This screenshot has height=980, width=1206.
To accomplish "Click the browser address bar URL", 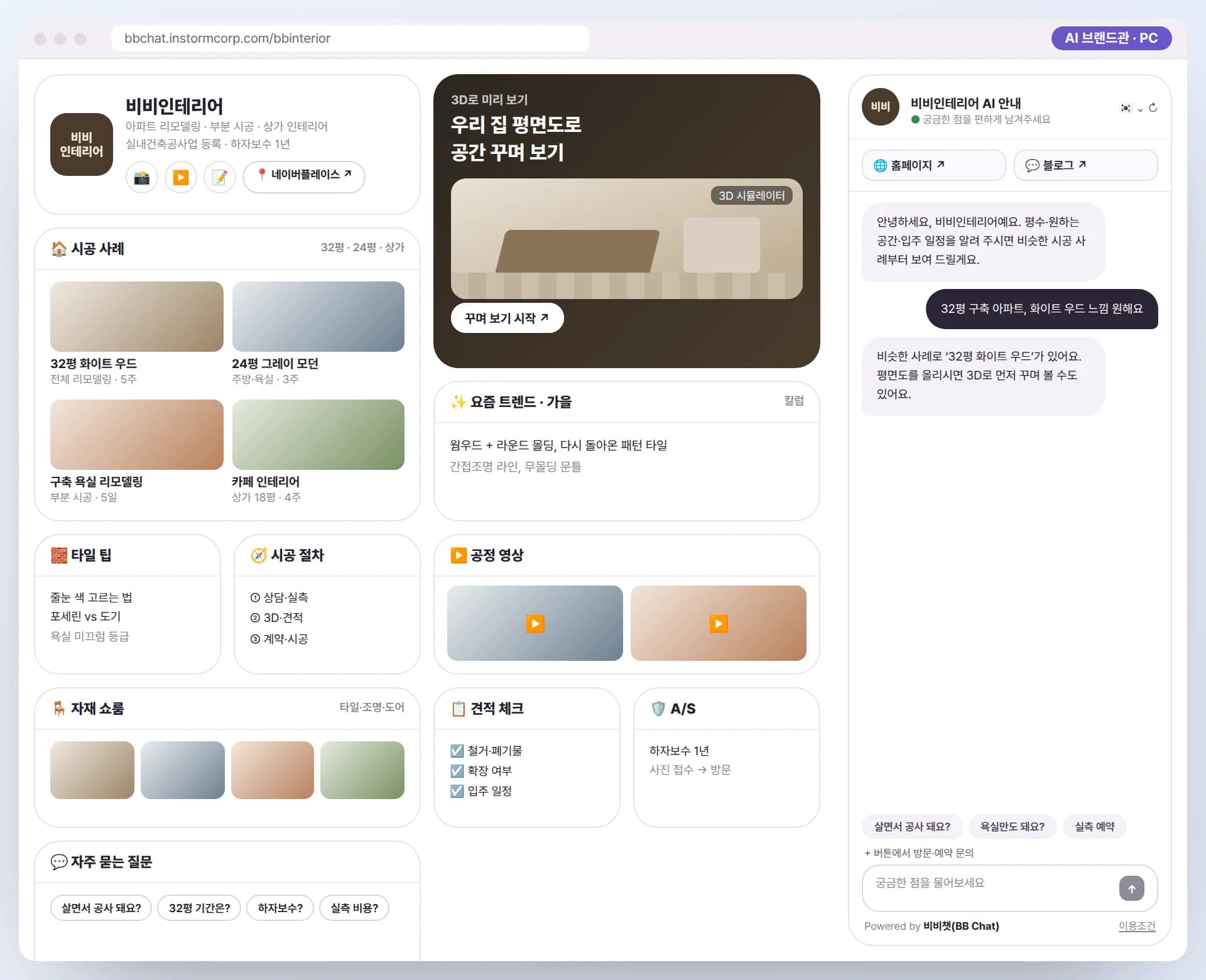I will point(350,38).
